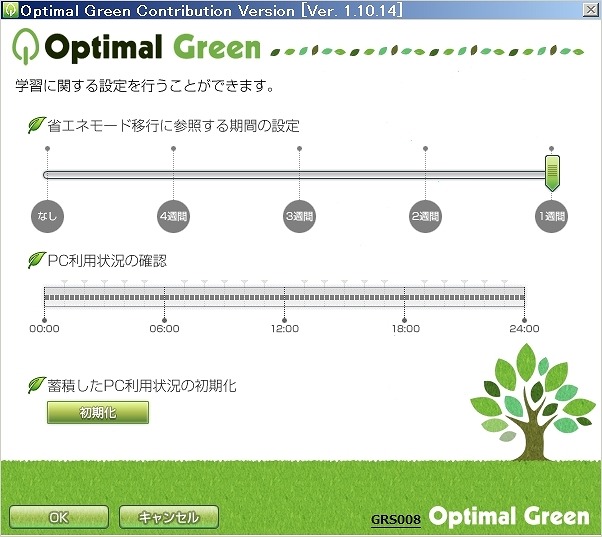
Task: Click leaf icon beside PC利用状況の確認
Action: 37,260
